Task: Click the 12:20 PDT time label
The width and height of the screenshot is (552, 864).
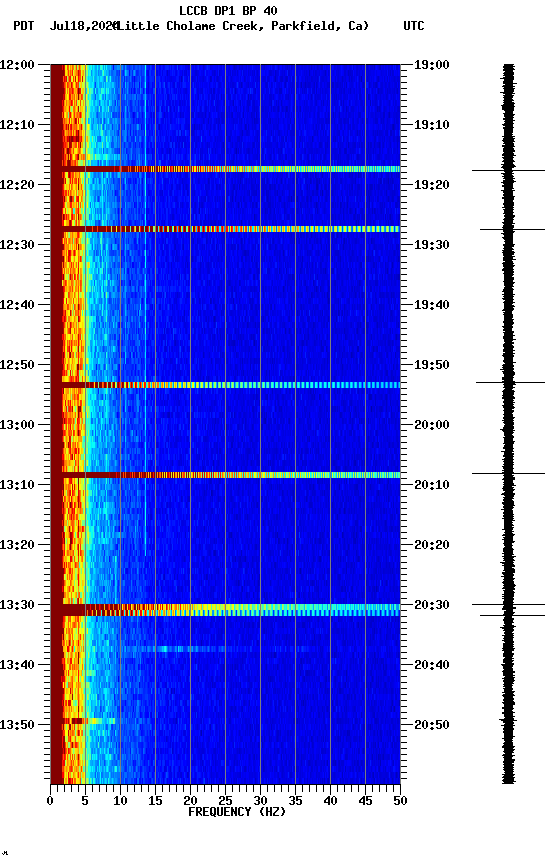Action: click(17, 185)
